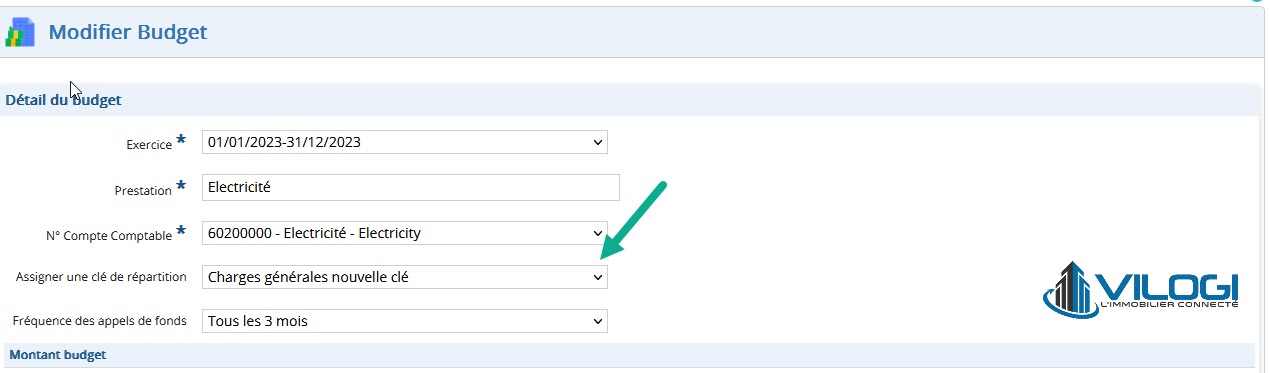Image resolution: width=1269 pixels, height=373 pixels.
Task: Click the asterisk beside N° Compte Comptable
Action: (181, 232)
